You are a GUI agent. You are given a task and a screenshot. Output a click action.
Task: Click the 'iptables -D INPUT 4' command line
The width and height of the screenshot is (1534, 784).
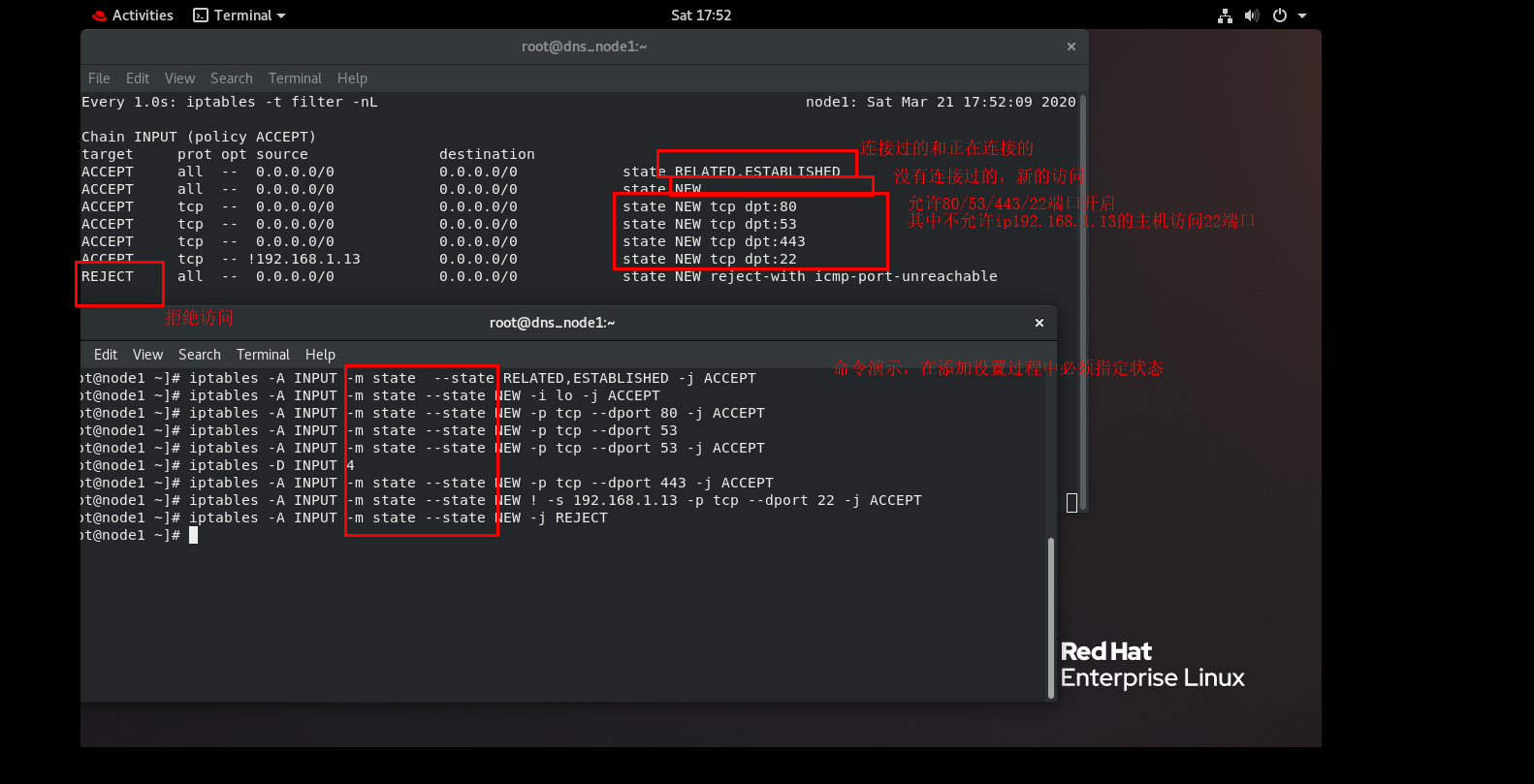click(x=272, y=465)
